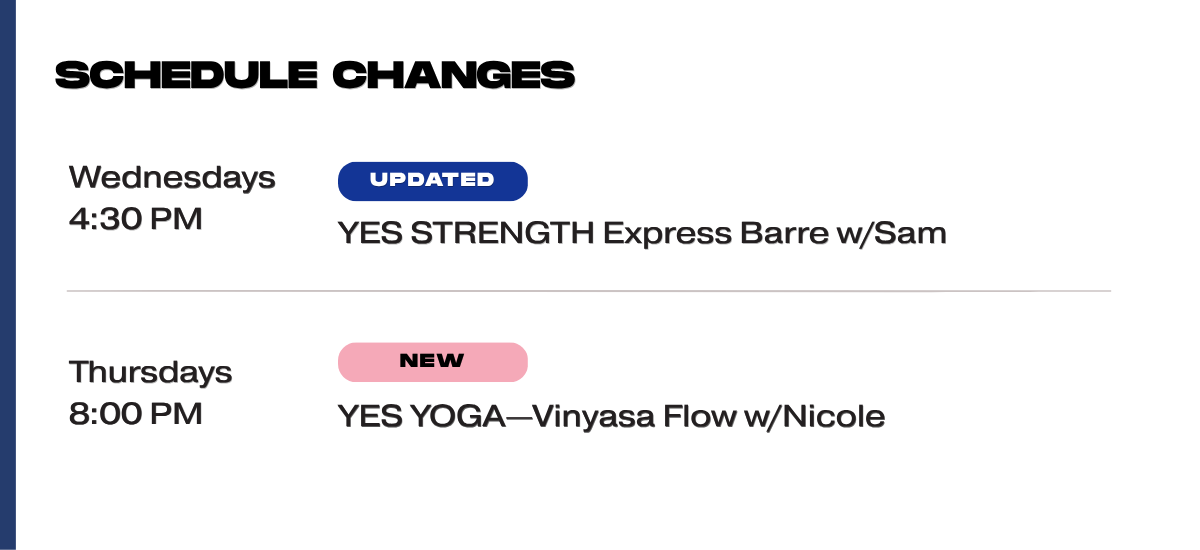Click the YES STRENGTH text
Image resolution: width=1200 pixels, height=550 pixels.
point(467,234)
